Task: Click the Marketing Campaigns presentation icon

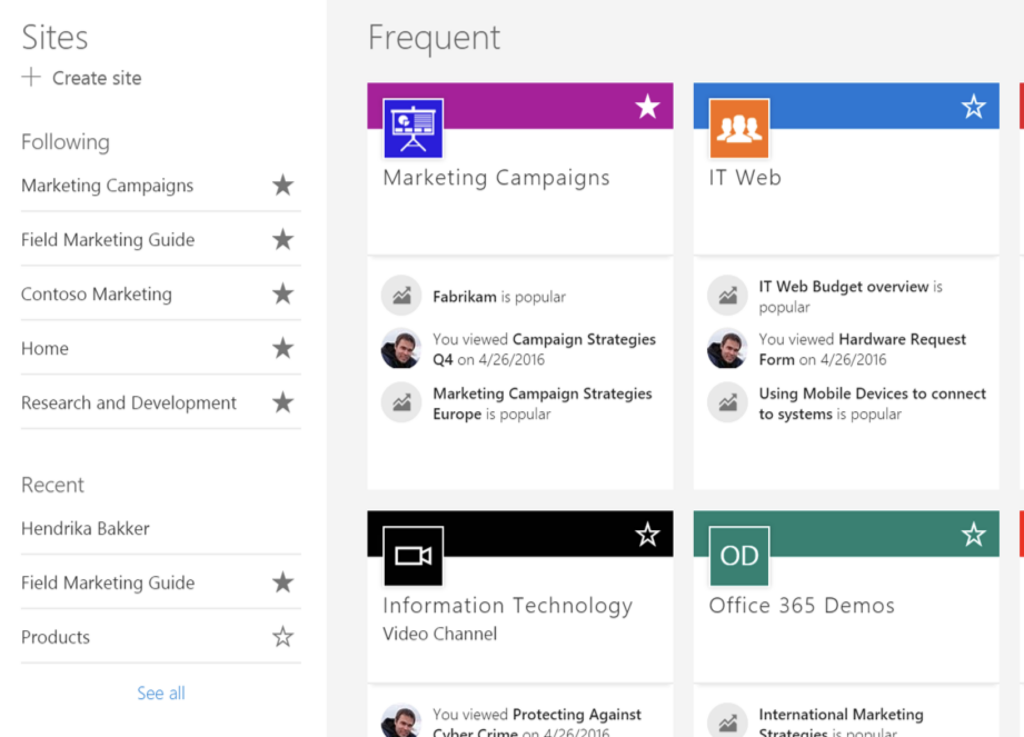Action: point(413,129)
